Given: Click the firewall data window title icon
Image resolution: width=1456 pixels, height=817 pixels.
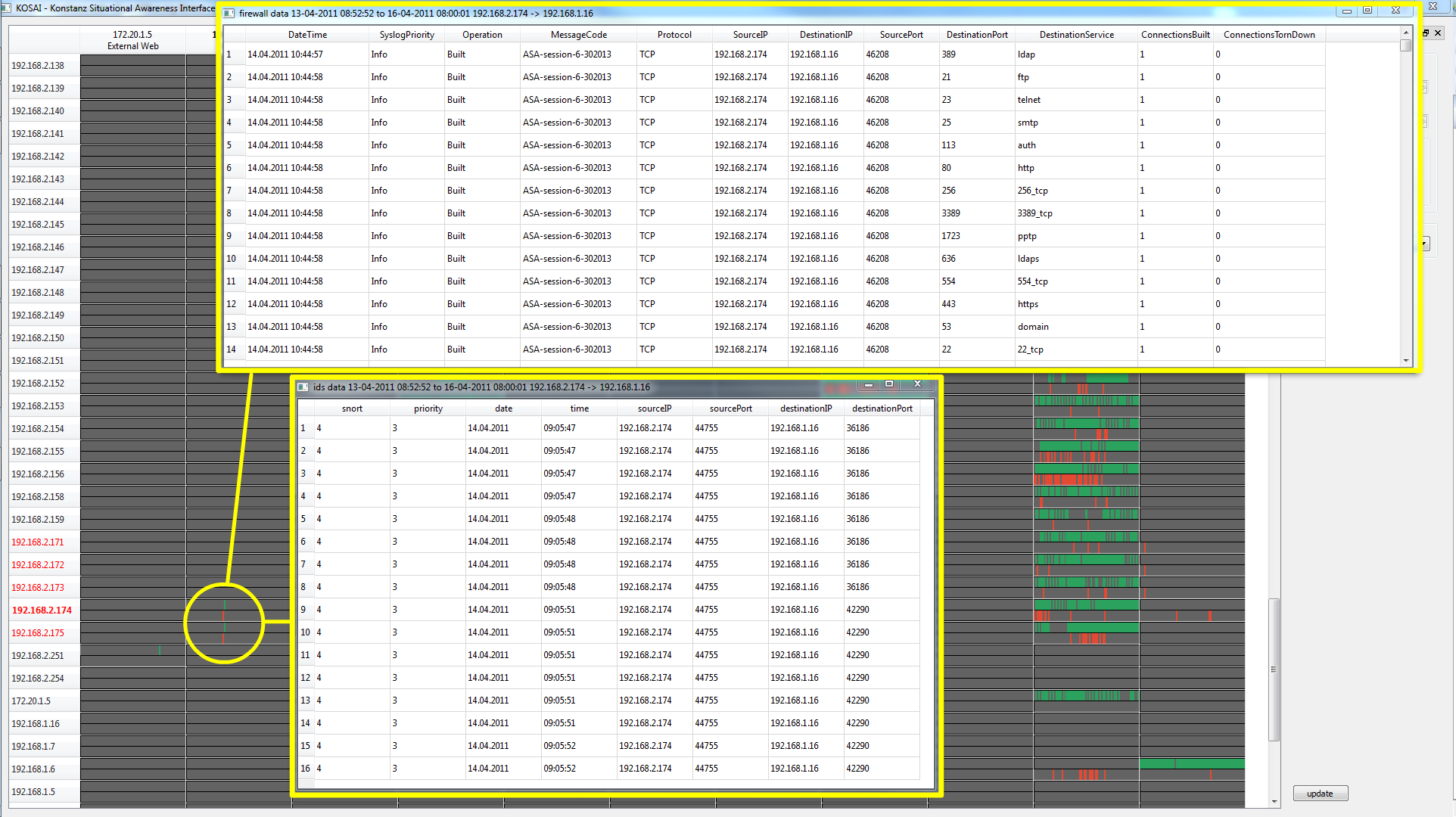Looking at the screenshot, I should tap(229, 13).
